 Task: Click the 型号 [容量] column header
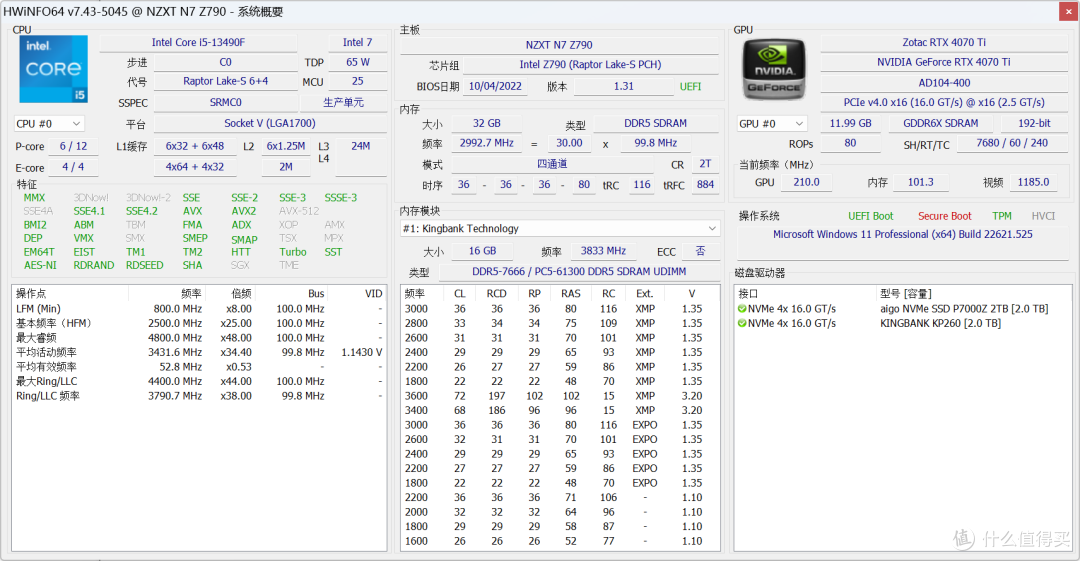(x=905, y=294)
